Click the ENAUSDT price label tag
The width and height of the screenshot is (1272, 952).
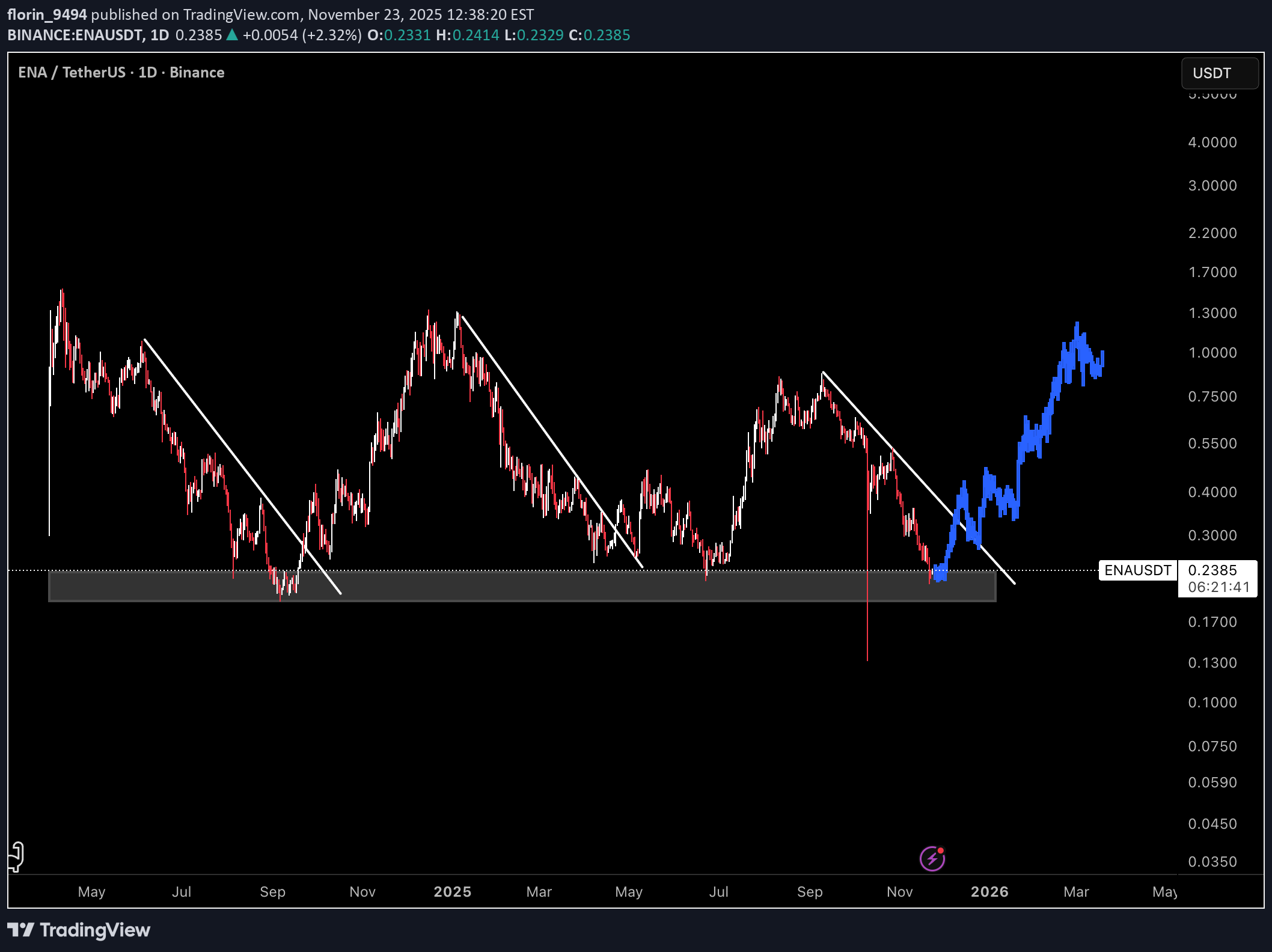point(1137,570)
